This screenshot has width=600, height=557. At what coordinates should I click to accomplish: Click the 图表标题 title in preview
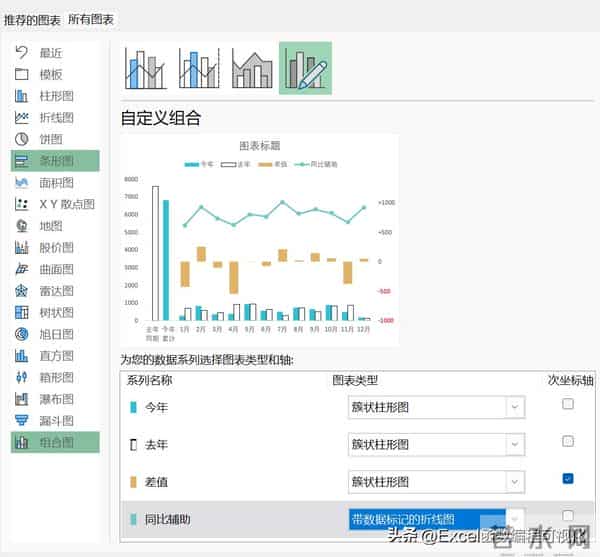[260, 146]
